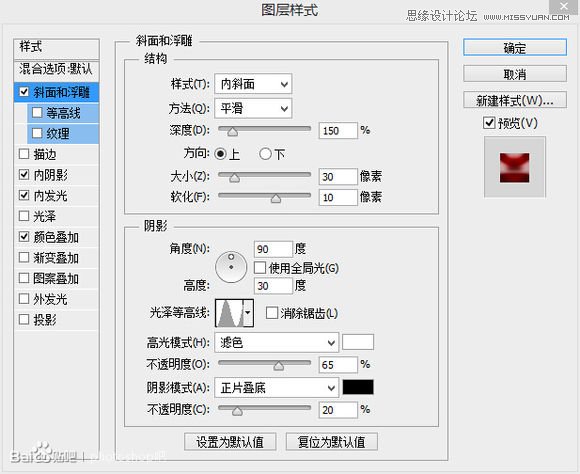The image size is (580, 474).
Task: Click highlight opacity field showing 65
Action: pyautogui.click(x=338, y=365)
